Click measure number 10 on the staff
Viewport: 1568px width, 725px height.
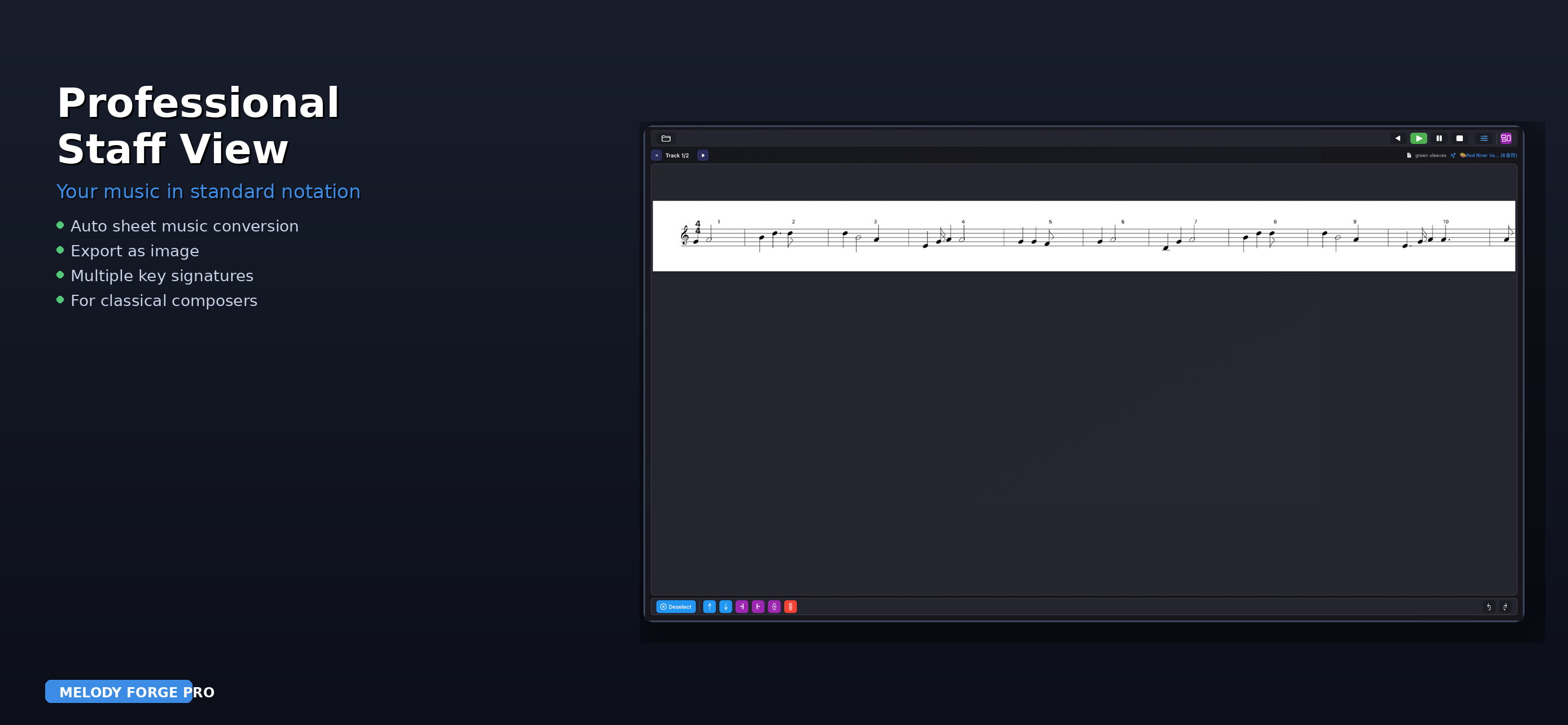[1446, 221]
